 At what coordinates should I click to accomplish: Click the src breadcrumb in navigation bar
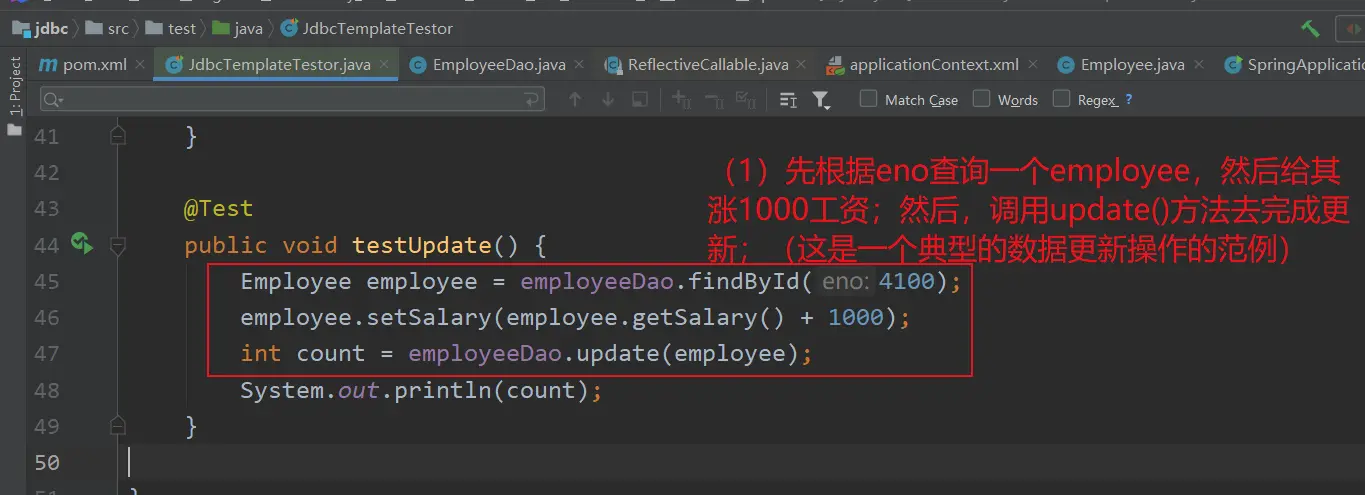coord(107,28)
